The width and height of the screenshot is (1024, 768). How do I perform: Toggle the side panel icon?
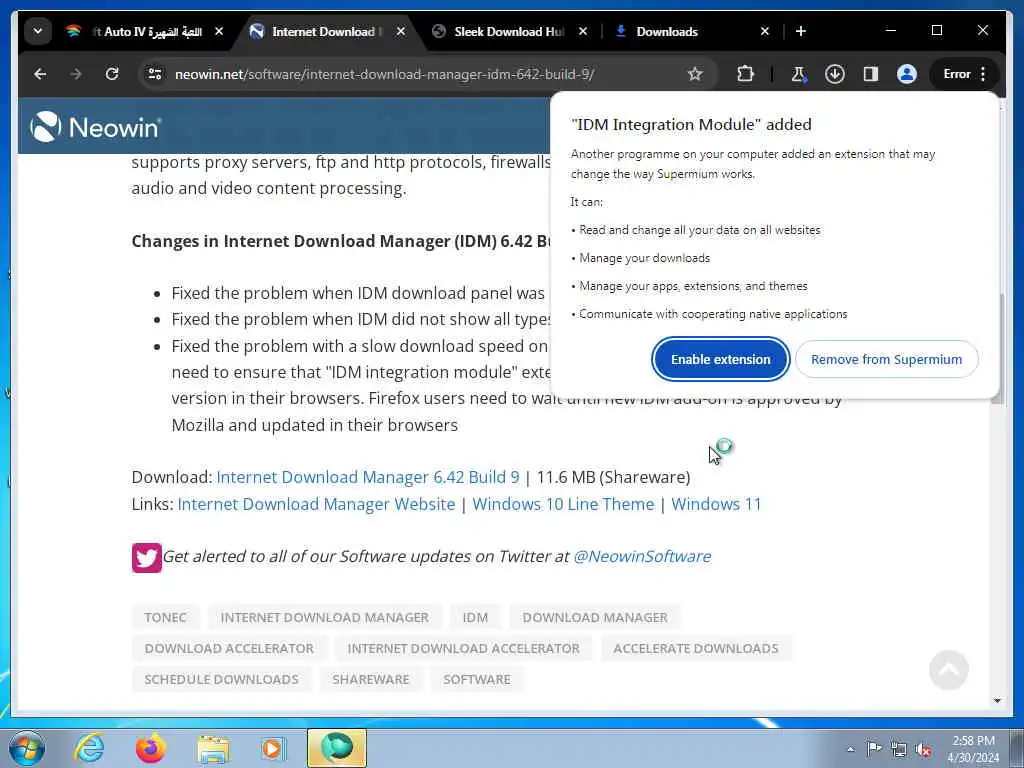871,74
